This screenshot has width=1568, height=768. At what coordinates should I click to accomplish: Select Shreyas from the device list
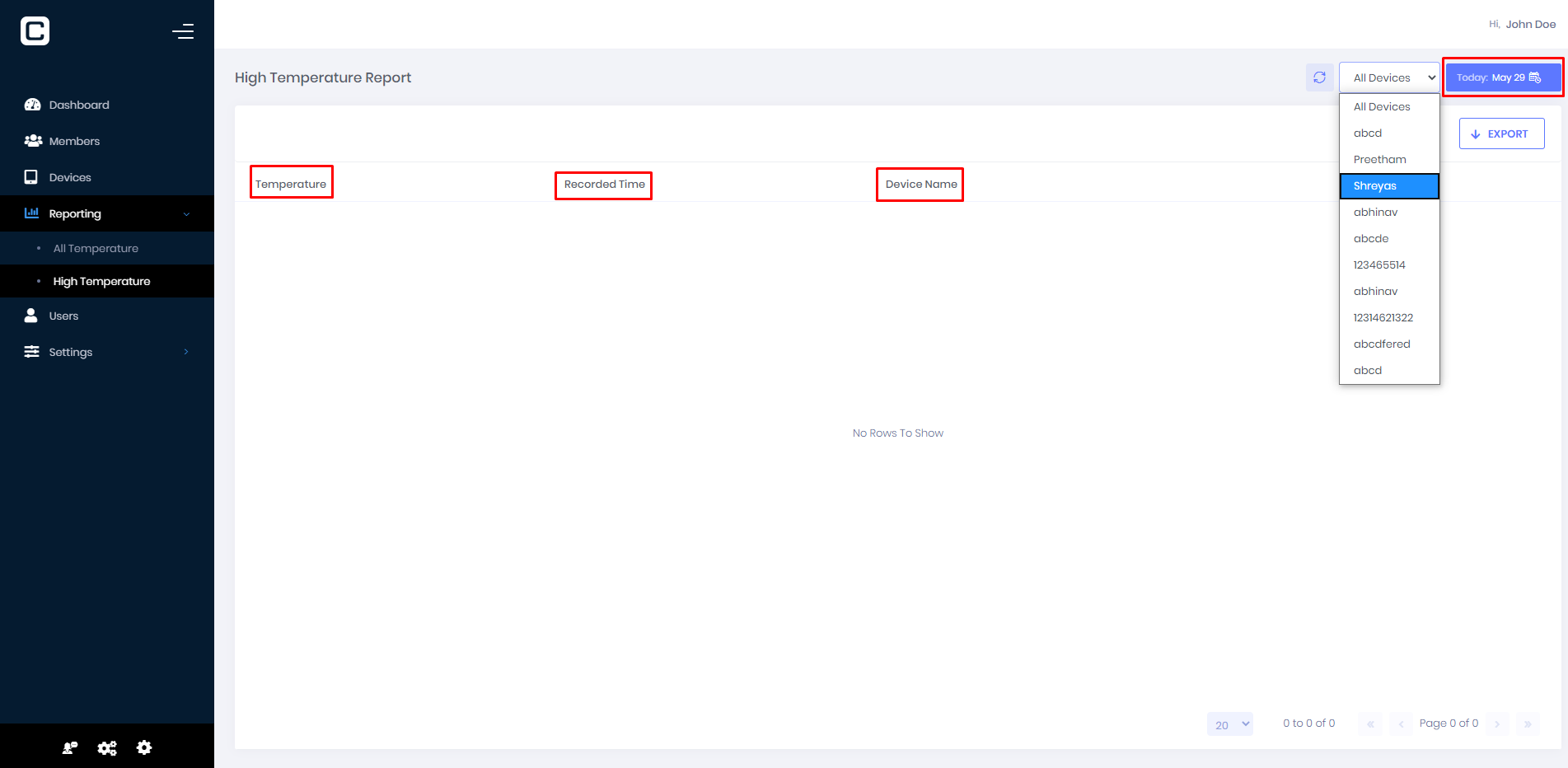pyautogui.click(x=1389, y=186)
